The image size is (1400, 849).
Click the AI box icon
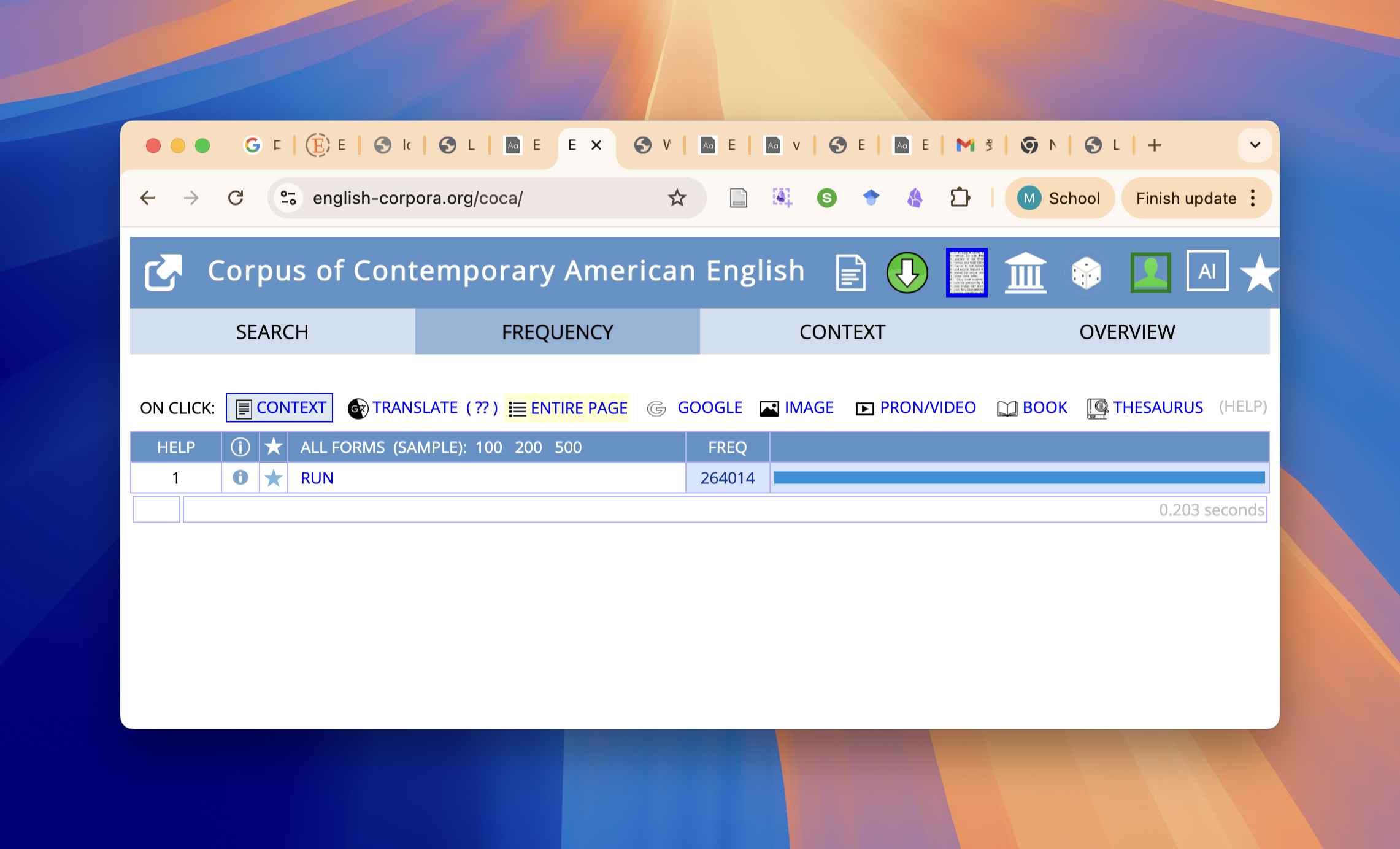coord(1207,271)
